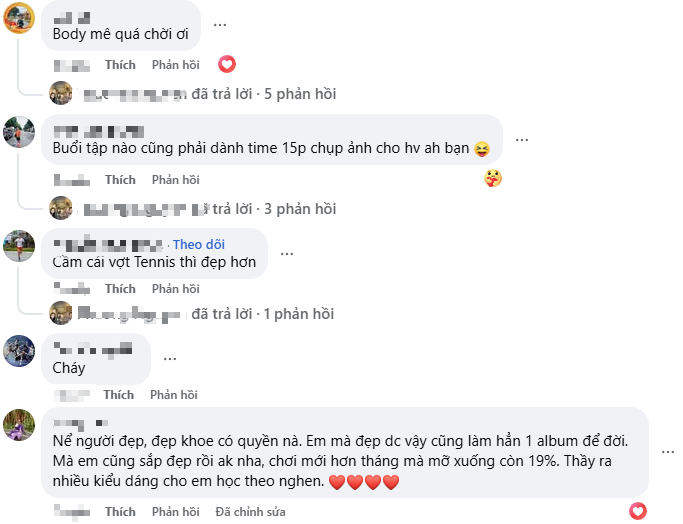Click the emoji reaction under the 15p comment
Image resolution: width=683 pixels, height=524 pixels.
(x=492, y=179)
